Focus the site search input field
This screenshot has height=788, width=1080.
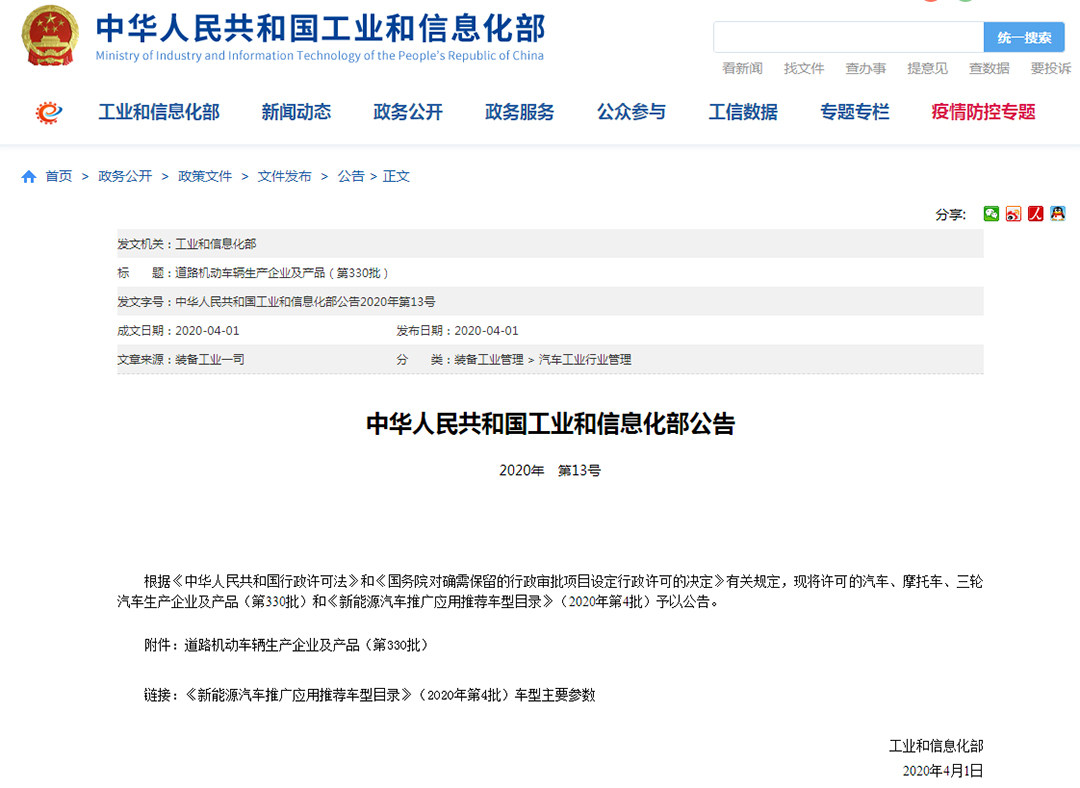848,38
